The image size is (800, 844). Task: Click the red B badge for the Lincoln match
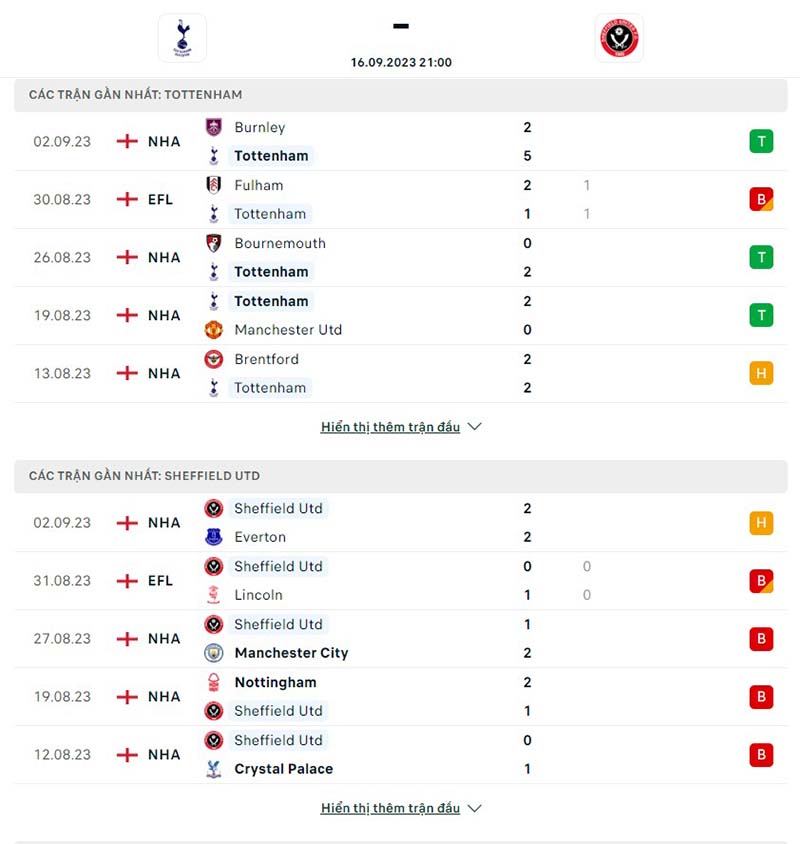[x=762, y=580]
